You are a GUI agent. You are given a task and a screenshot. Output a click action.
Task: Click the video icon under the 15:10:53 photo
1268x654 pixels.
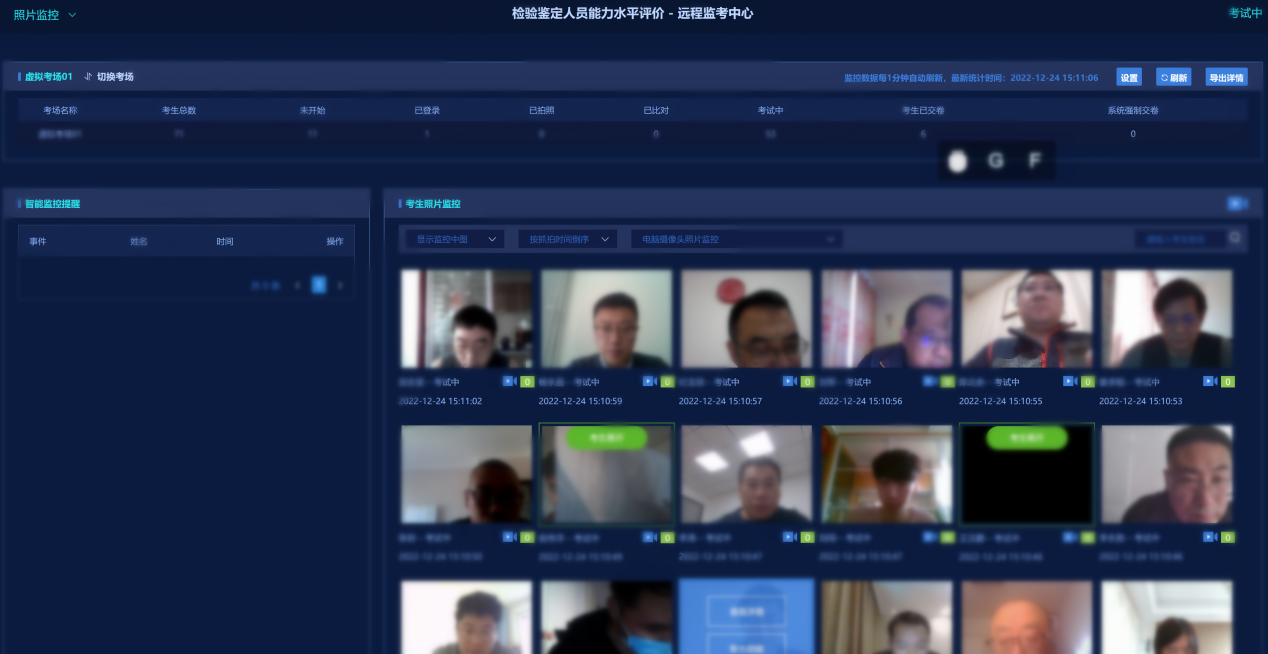pos(1208,382)
